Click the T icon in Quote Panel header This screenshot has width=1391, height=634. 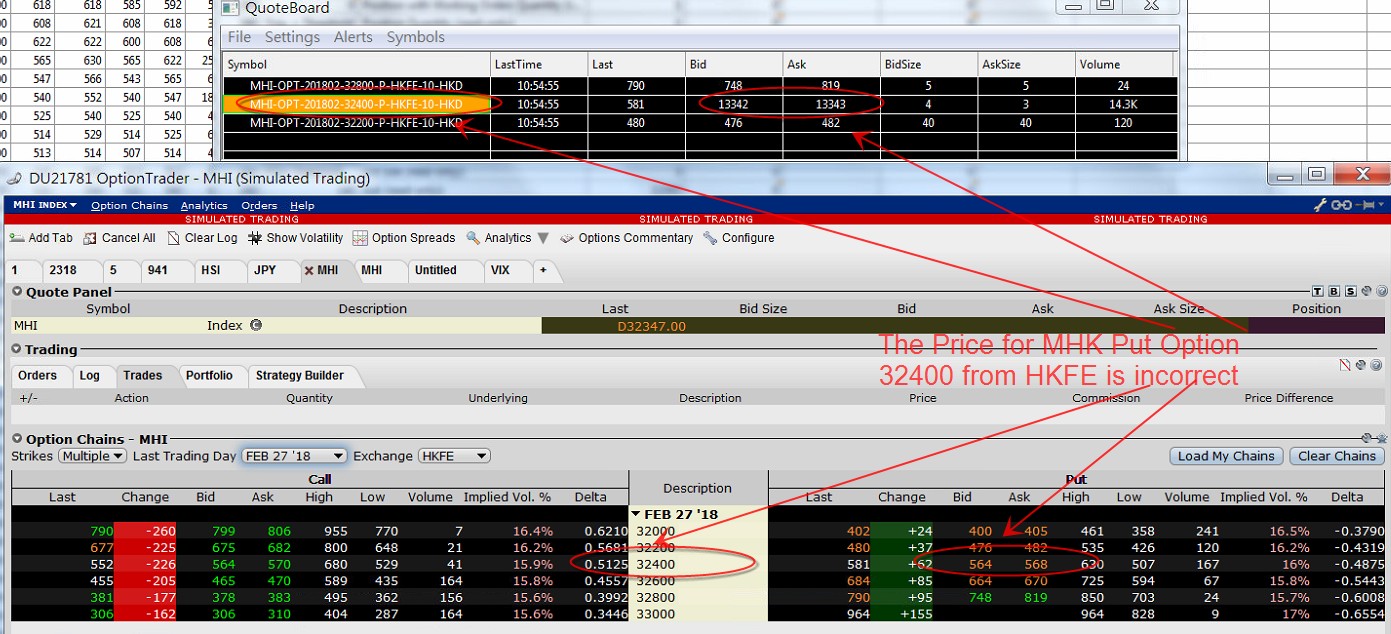[x=1319, y=291]
